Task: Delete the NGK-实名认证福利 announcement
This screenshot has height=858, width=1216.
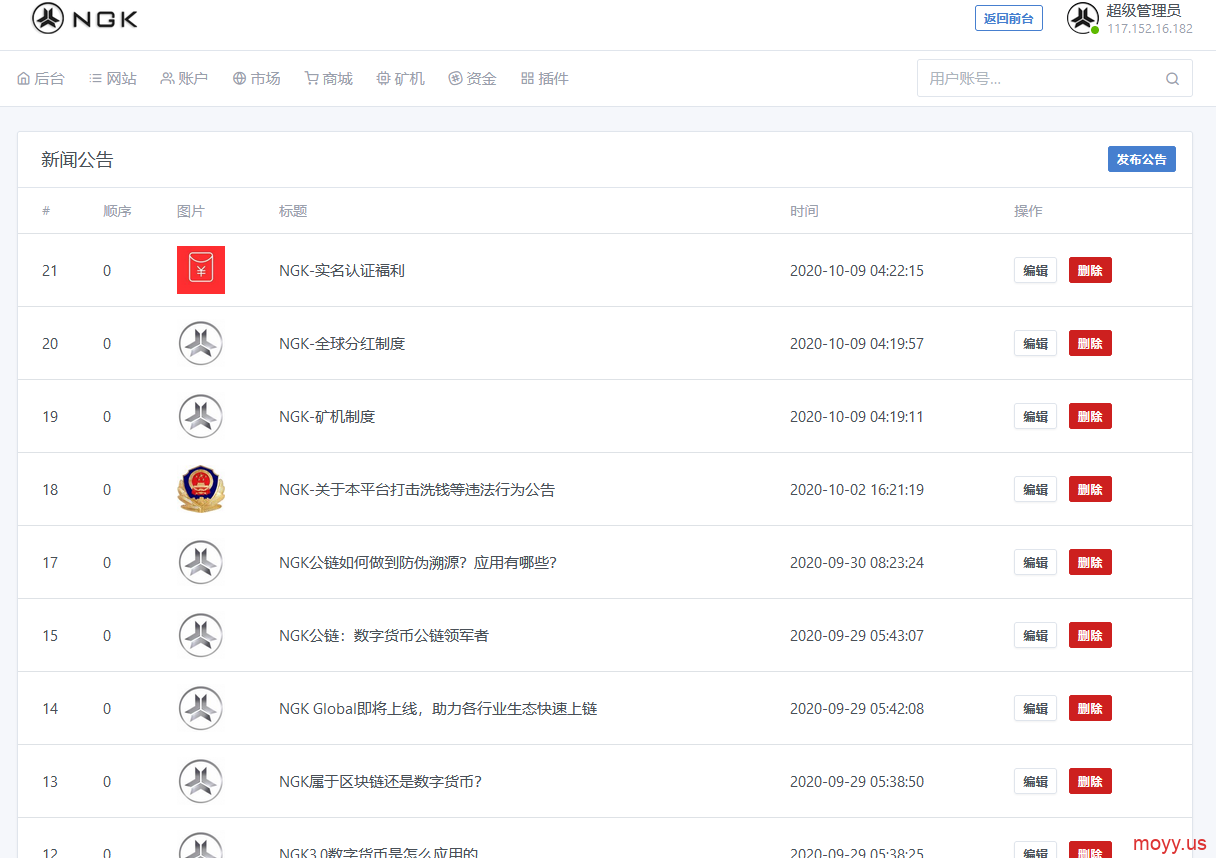Action: click(1090, 270)
